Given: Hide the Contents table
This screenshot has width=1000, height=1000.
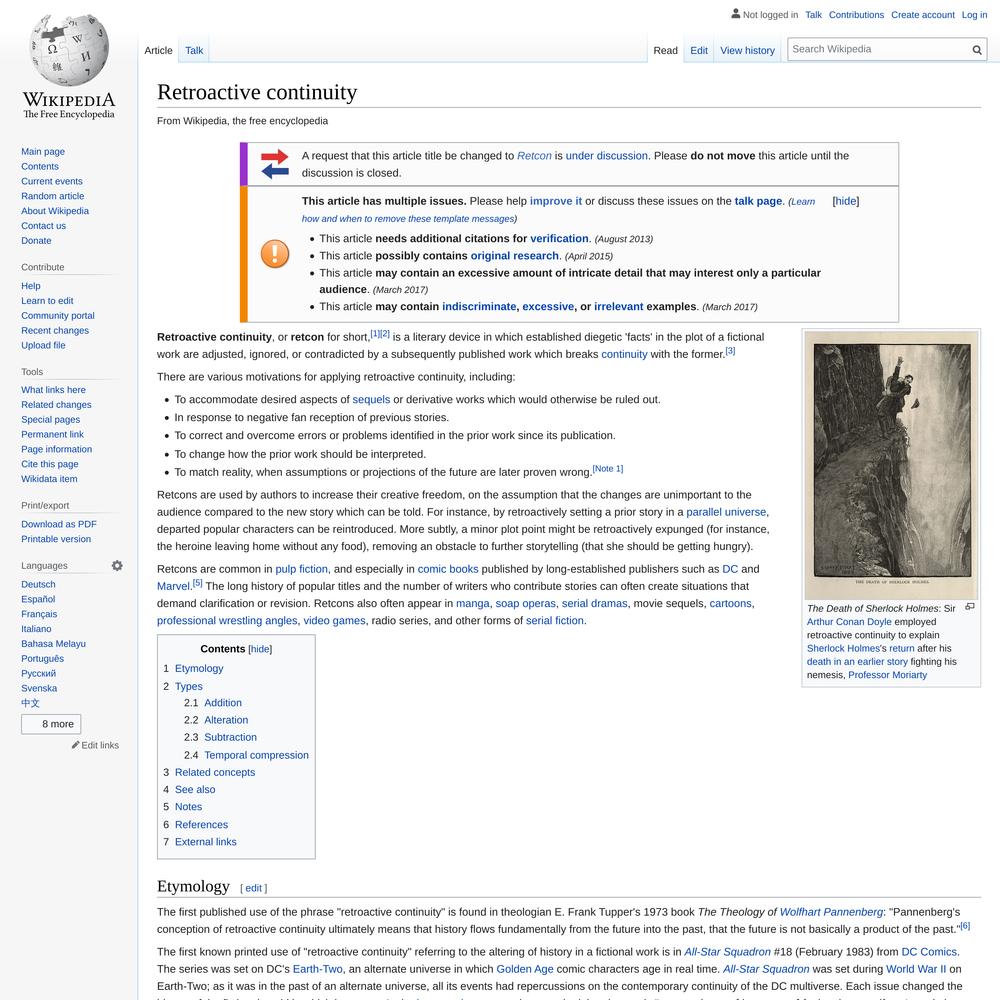Looking at the screenshot, I should pyautogui.click(x=260, y=649).
